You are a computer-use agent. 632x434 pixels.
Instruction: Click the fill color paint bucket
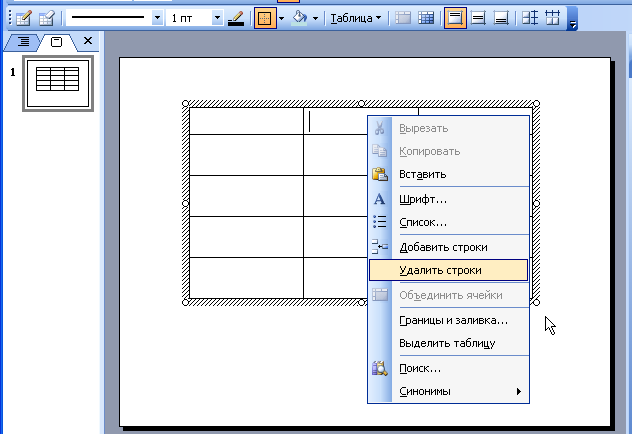(x=300, y=18)
